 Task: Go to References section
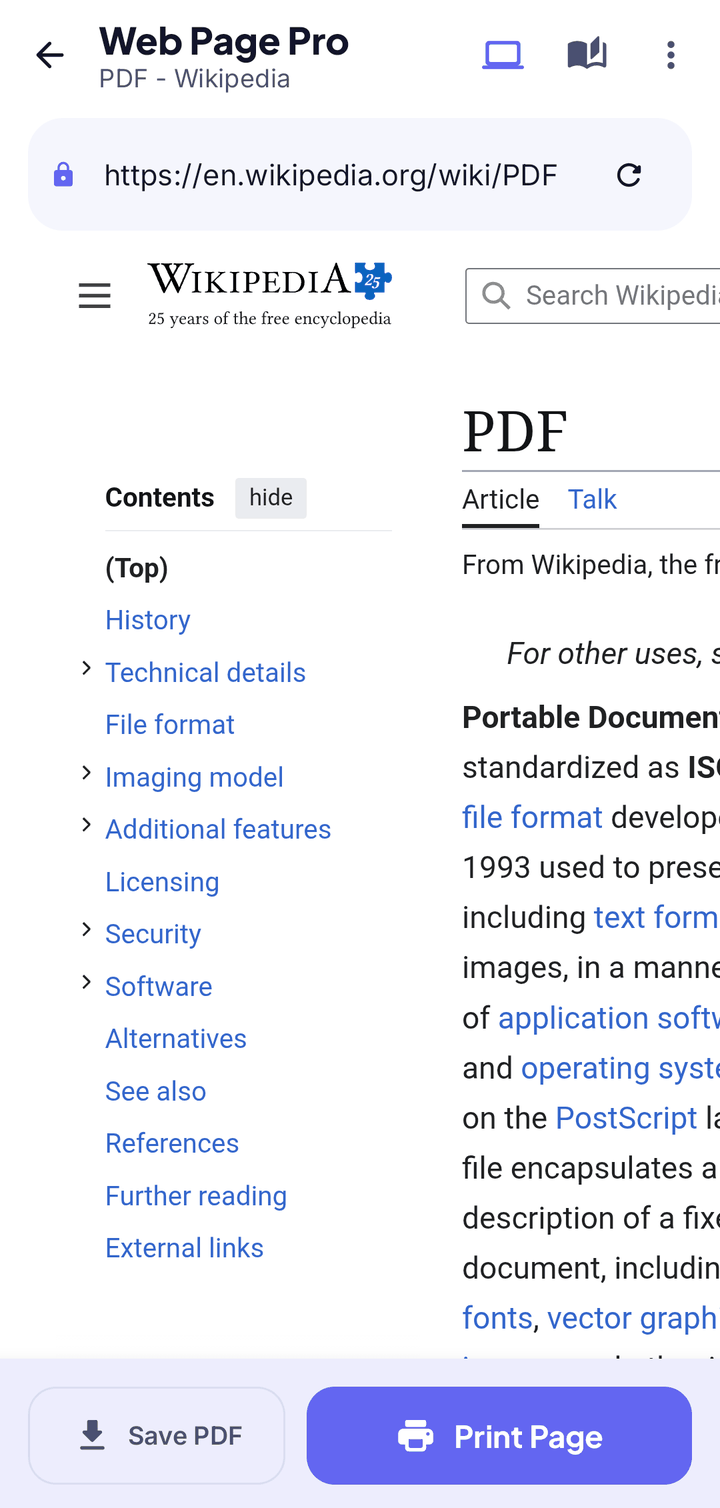(x=172, y=1143)
